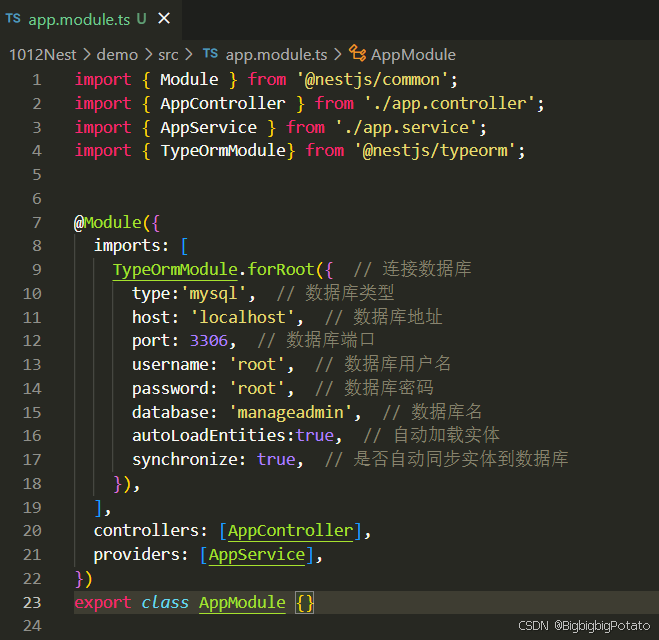
Task: Click underlined AppController in controllers array
Action: tap(290, 531)
